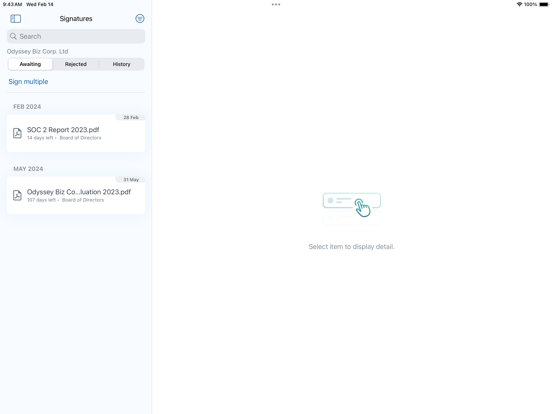Click the Signatures title
The image size is (552, 414).
76,19
